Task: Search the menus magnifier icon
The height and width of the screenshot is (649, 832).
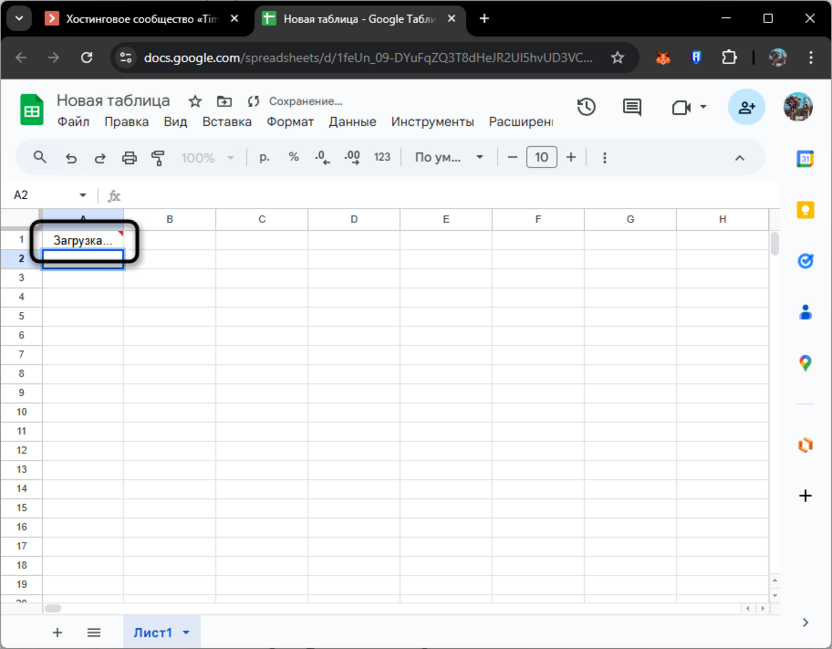Action: pyautogui.click(x=40, y=157)
